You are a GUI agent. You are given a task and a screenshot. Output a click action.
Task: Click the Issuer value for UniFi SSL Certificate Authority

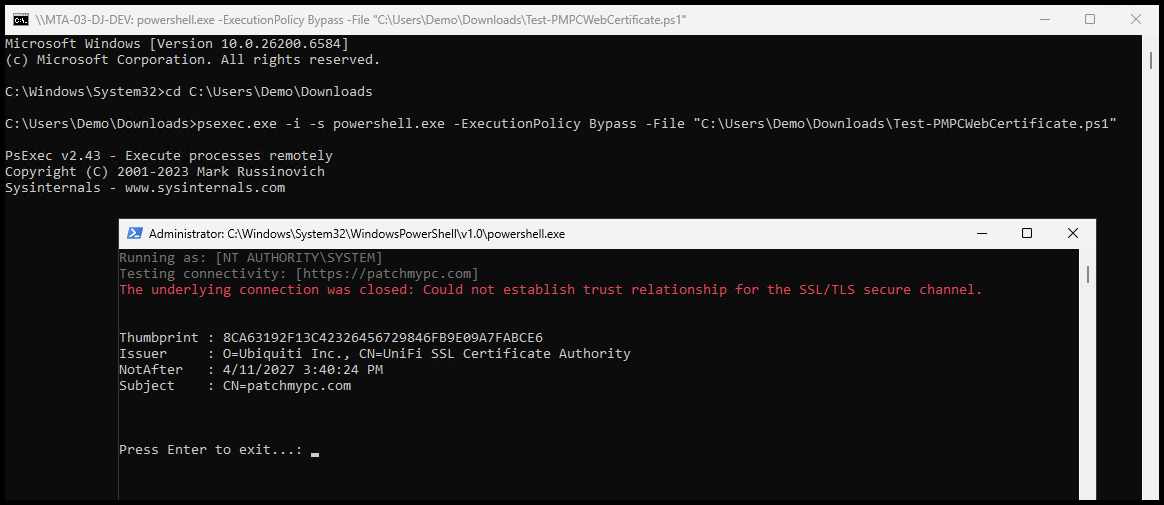427,354
